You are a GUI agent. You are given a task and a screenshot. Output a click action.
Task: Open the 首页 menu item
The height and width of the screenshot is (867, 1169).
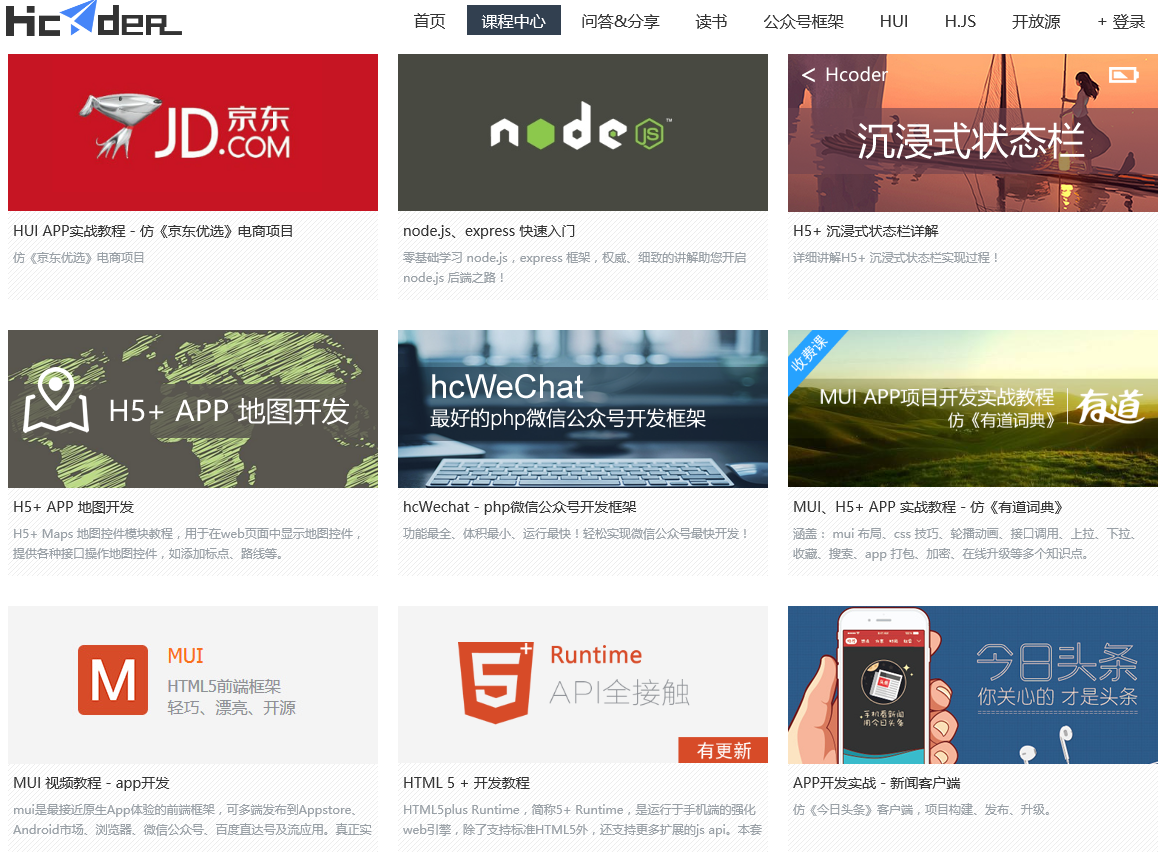[429, 21]
